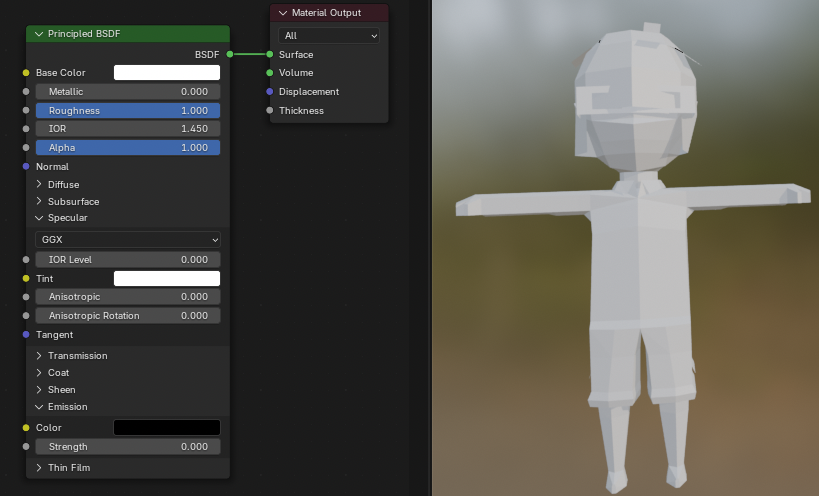Image resolution: width=819 pixels, height=496 pixels.
Task: Click the IOR Level value slider
Action: pyautogui.click(x=128, y=259)
